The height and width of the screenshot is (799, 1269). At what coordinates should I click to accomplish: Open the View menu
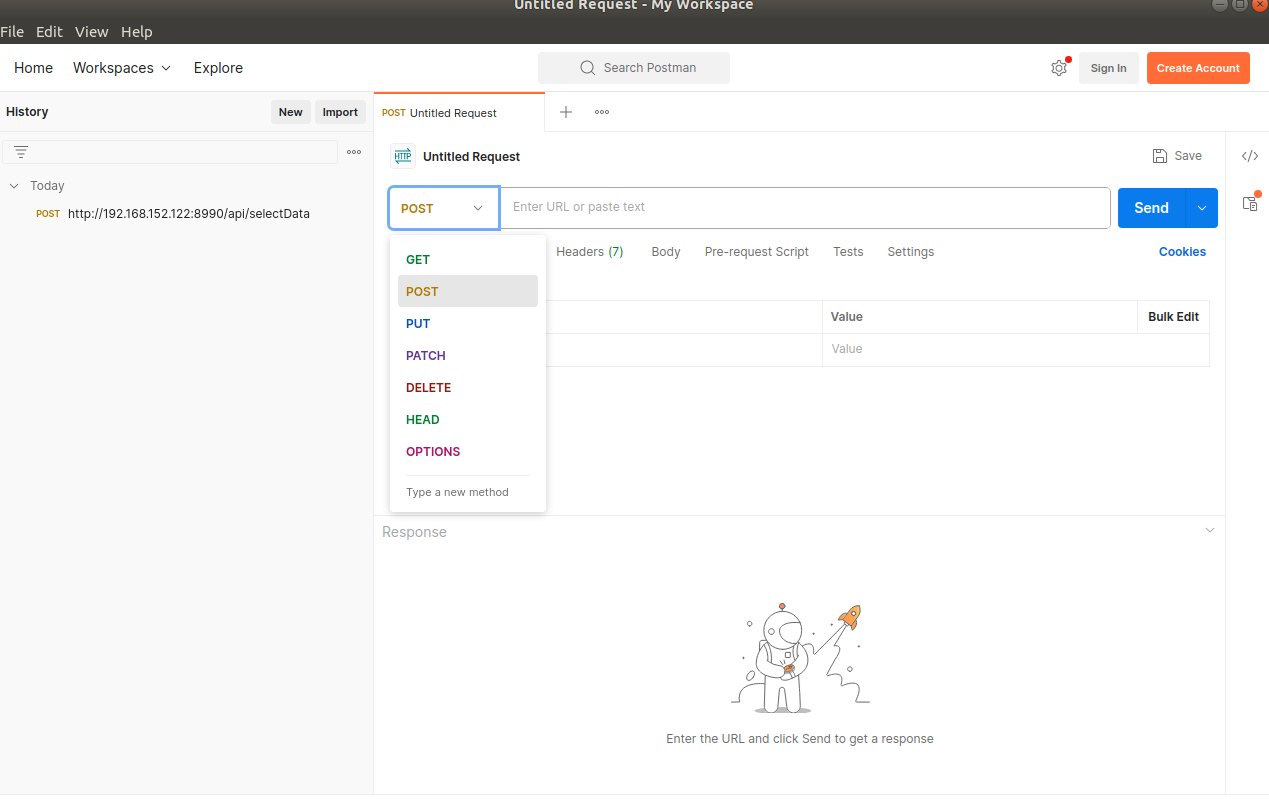pos(91,32)
